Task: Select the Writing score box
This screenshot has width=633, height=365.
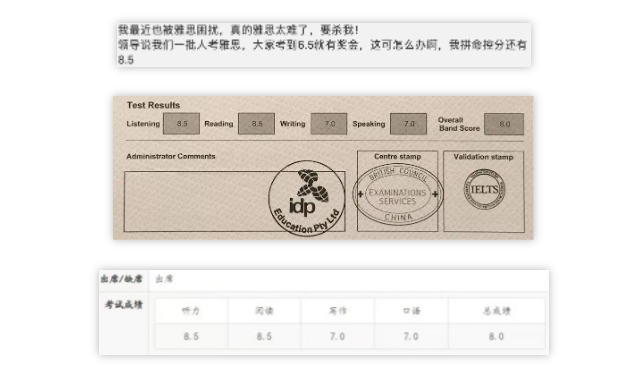Action: [329, 124]
